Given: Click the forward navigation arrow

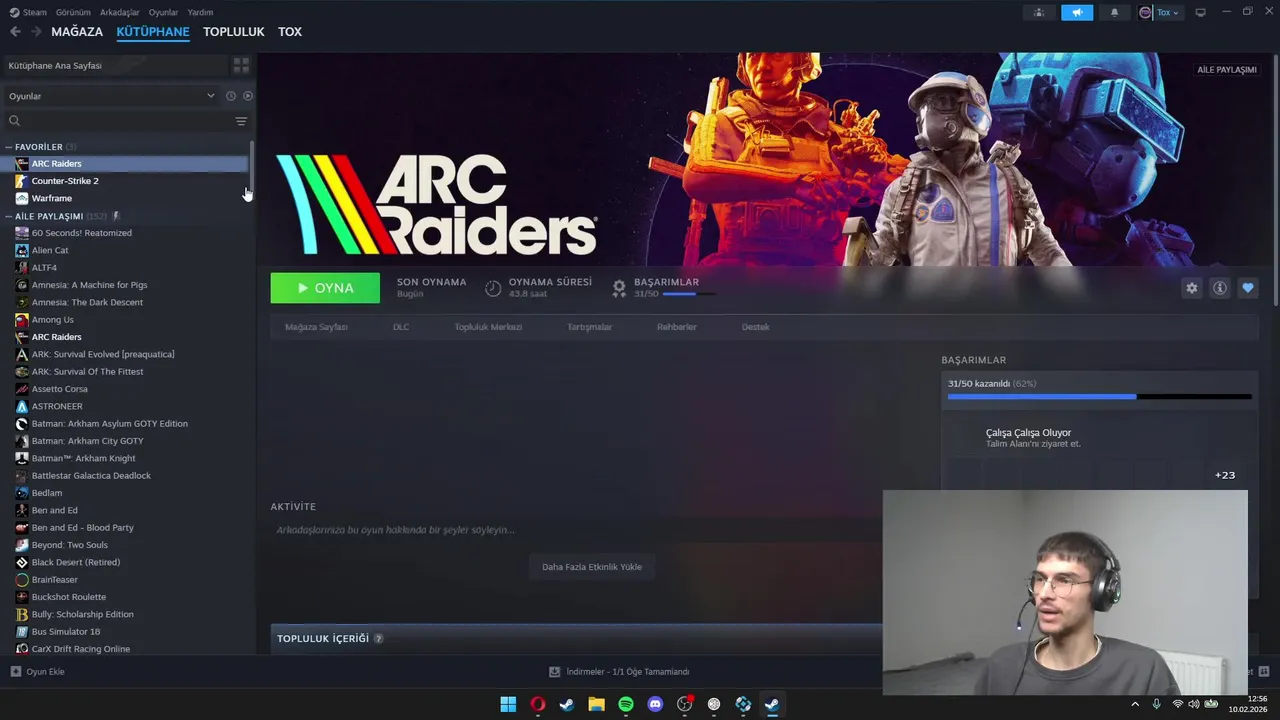Looking at the screenshot, I should click(x=36, y=32).
